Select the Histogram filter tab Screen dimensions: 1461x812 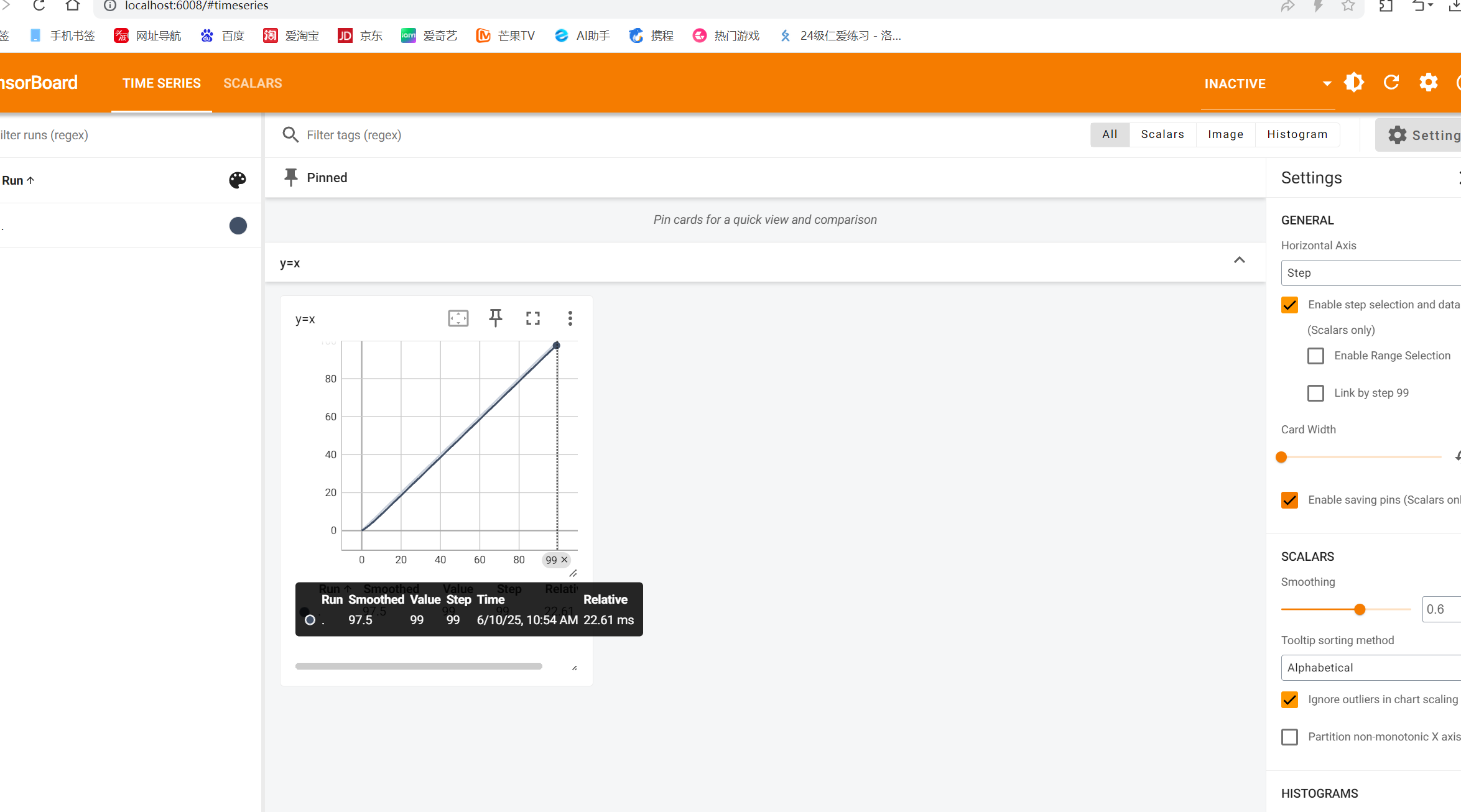point(1297,134)
